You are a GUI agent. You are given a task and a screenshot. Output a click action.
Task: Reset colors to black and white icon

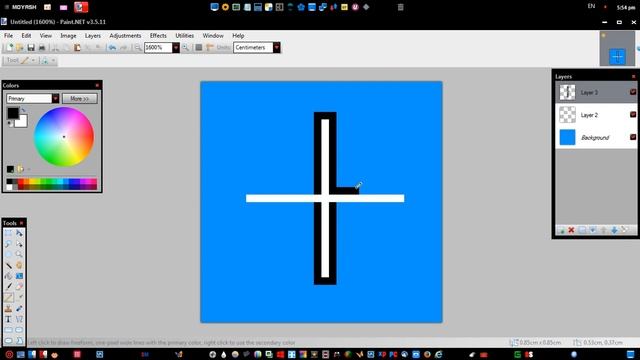pos(10,124)
